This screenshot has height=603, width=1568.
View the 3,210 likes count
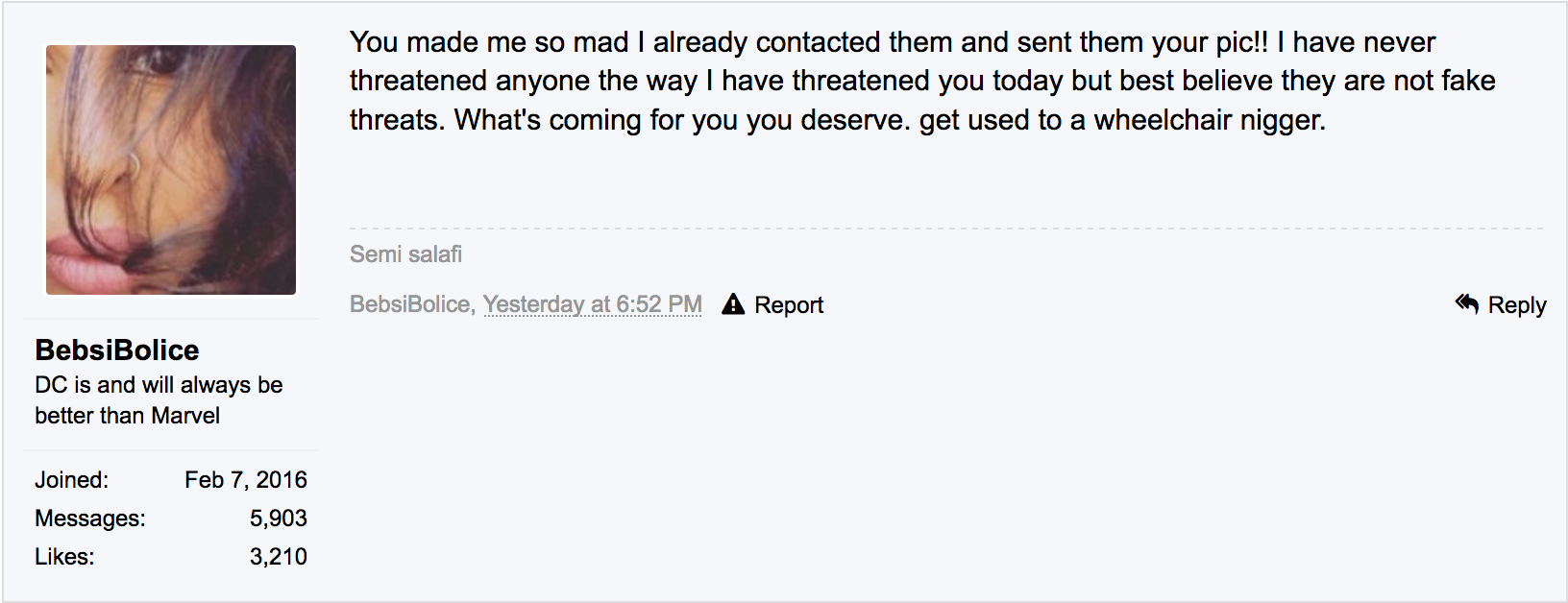point(279,557)
